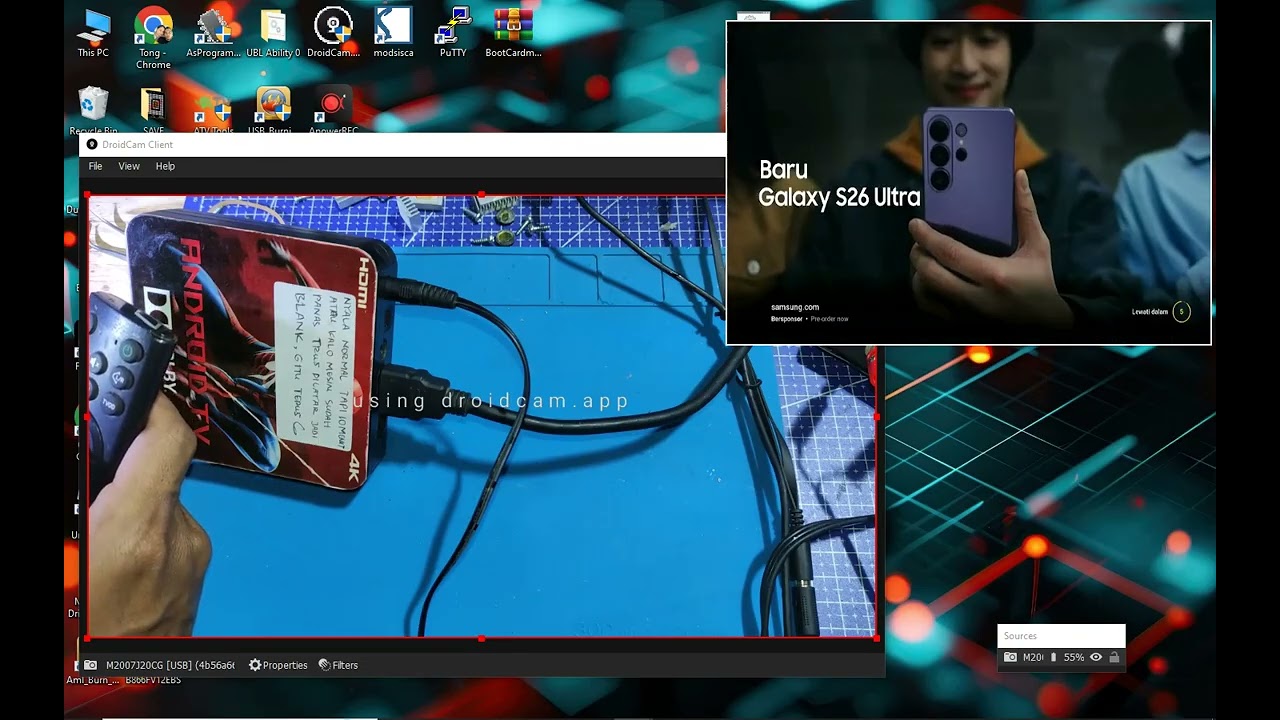Click the Properties gear icon
Image resolution: width=1280 pixels, height=720 pixels.
pyautogui.click(x=255, y=665)
